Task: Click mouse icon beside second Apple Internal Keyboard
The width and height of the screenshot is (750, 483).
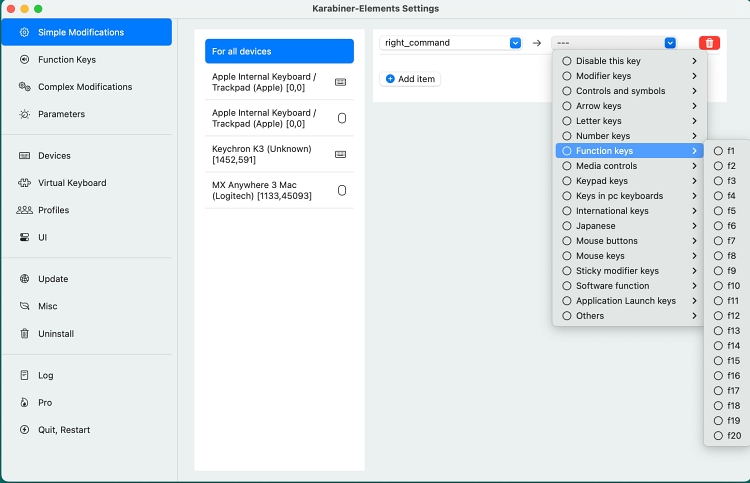Action: click(x=342, y=118)
